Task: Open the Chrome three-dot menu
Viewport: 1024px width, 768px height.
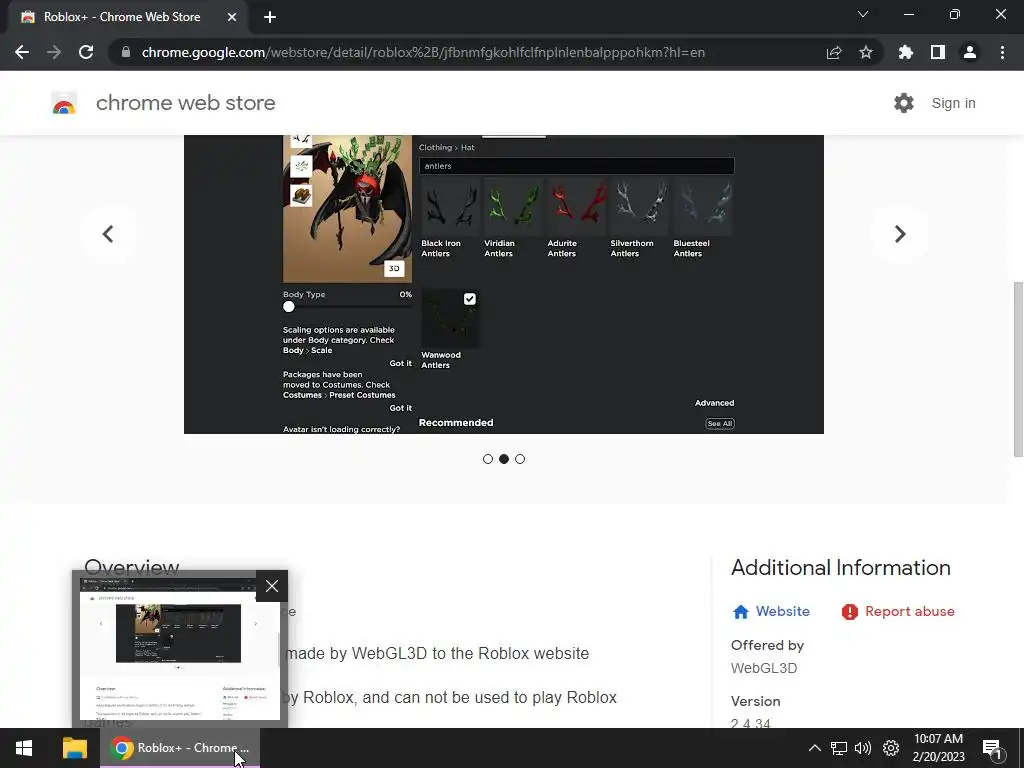Action: pyautogui.click(x=1002, y=52)
